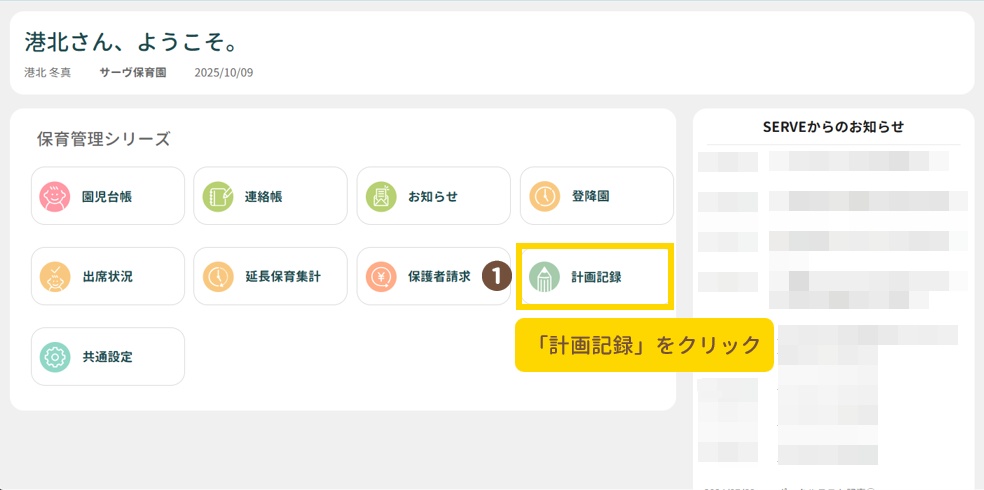Click the green envelope icon for お知らせ
The width and height of the screenshot is (984, 490).
381,196
